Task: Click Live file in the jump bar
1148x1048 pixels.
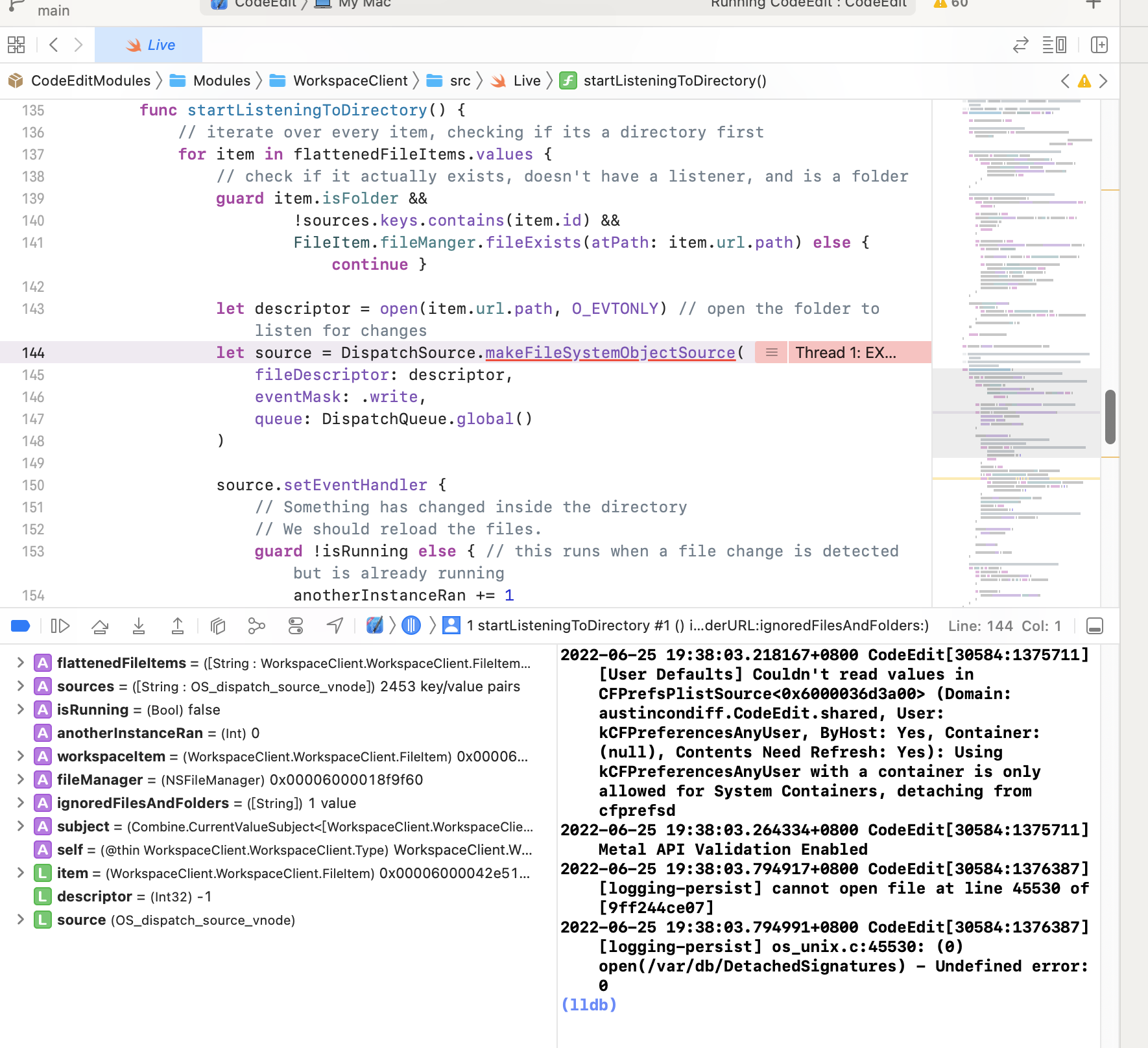Action: [516, 80]
